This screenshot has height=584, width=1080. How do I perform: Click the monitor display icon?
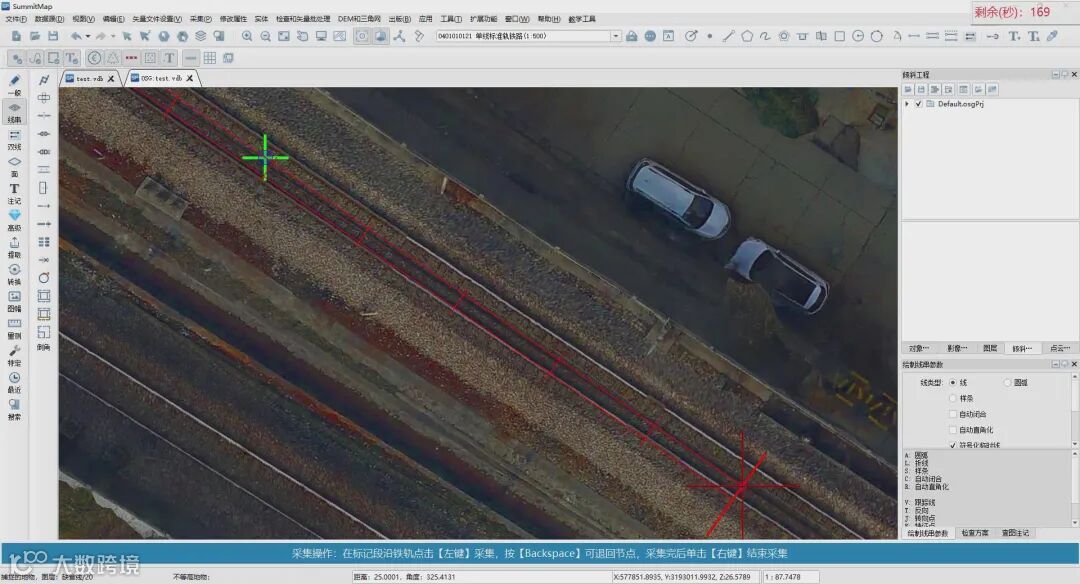pyautogui.click(x=321, y=36)
